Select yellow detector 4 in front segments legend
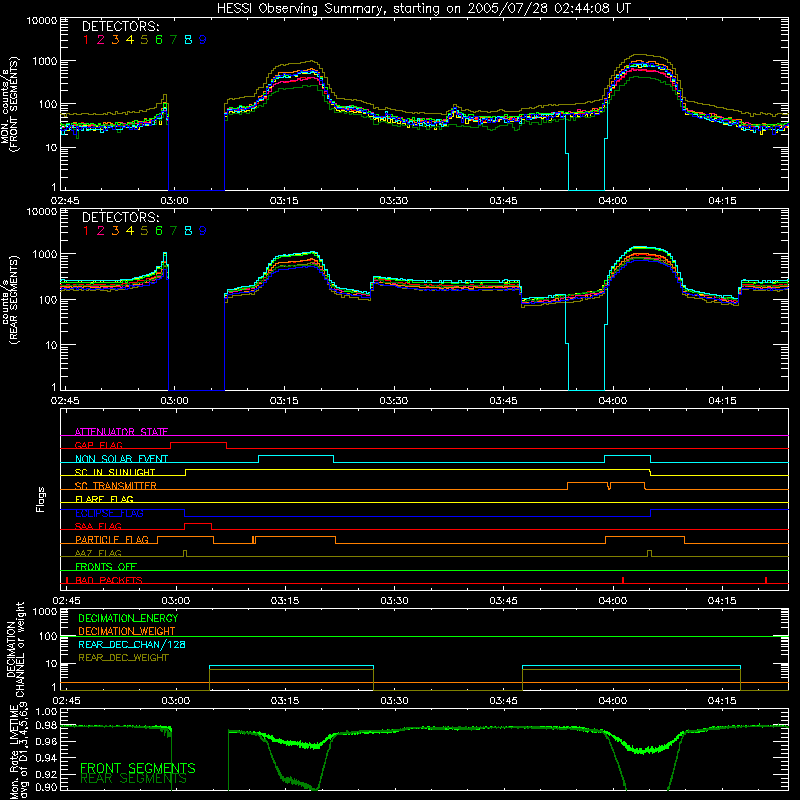This screenshot has width=800, height=800. (130, 40)
